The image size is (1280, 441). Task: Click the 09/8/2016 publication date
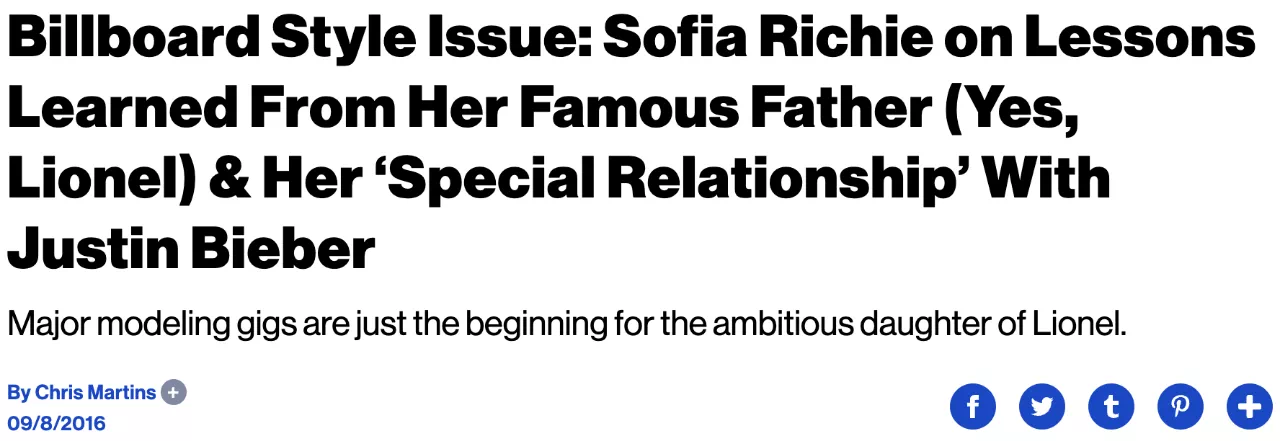(56, 423)
